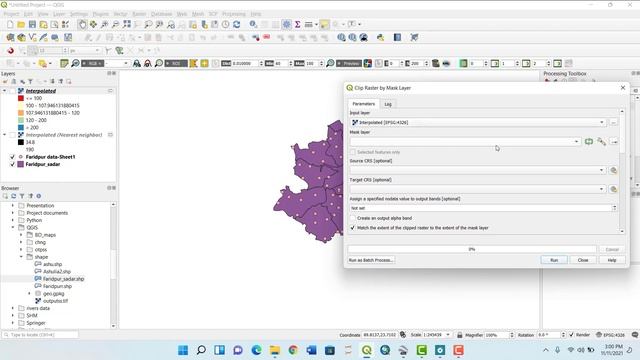
Task: Click the mask layer Edit Features icon
Action: [x=601, y=142]
